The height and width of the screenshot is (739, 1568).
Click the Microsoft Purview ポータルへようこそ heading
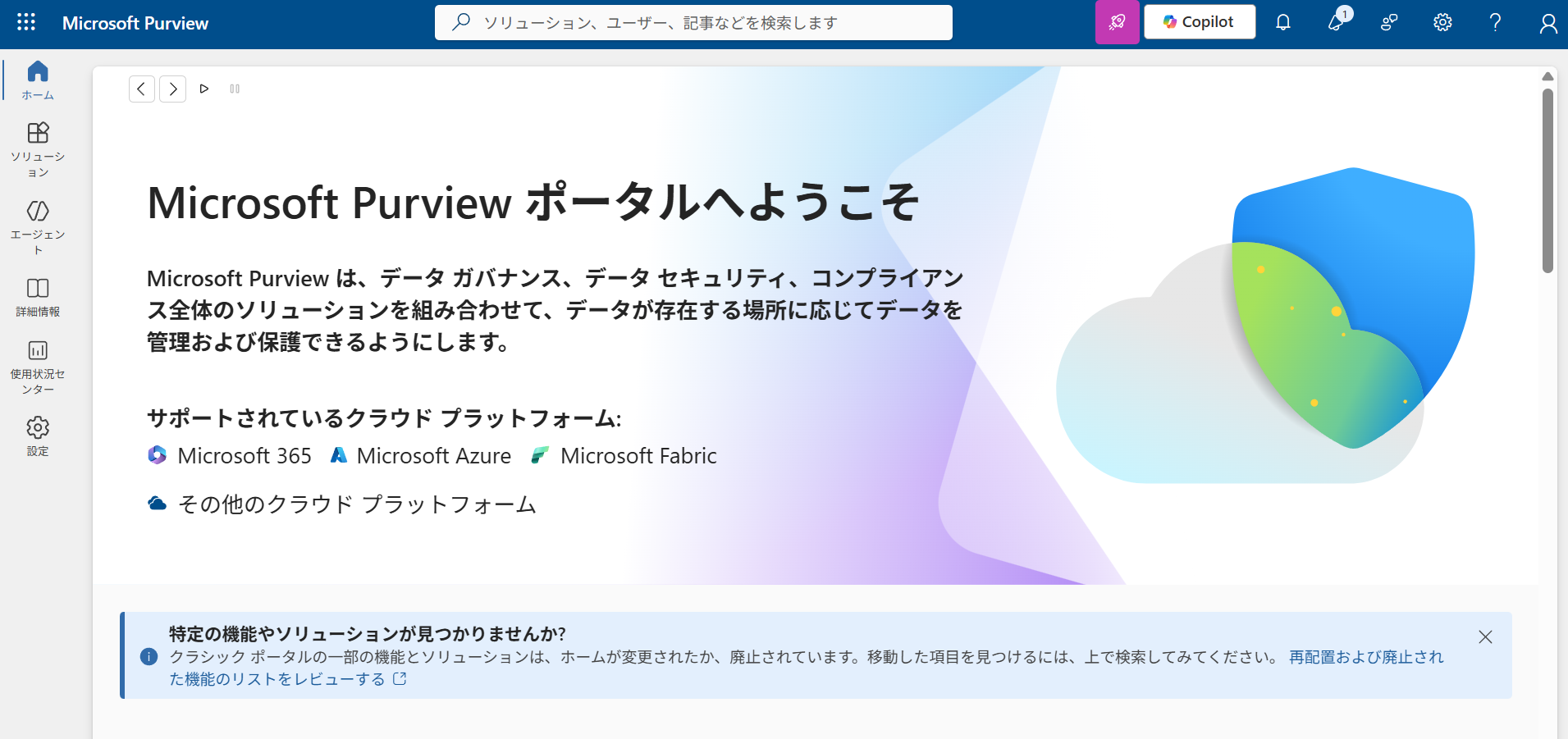point(533,203)
